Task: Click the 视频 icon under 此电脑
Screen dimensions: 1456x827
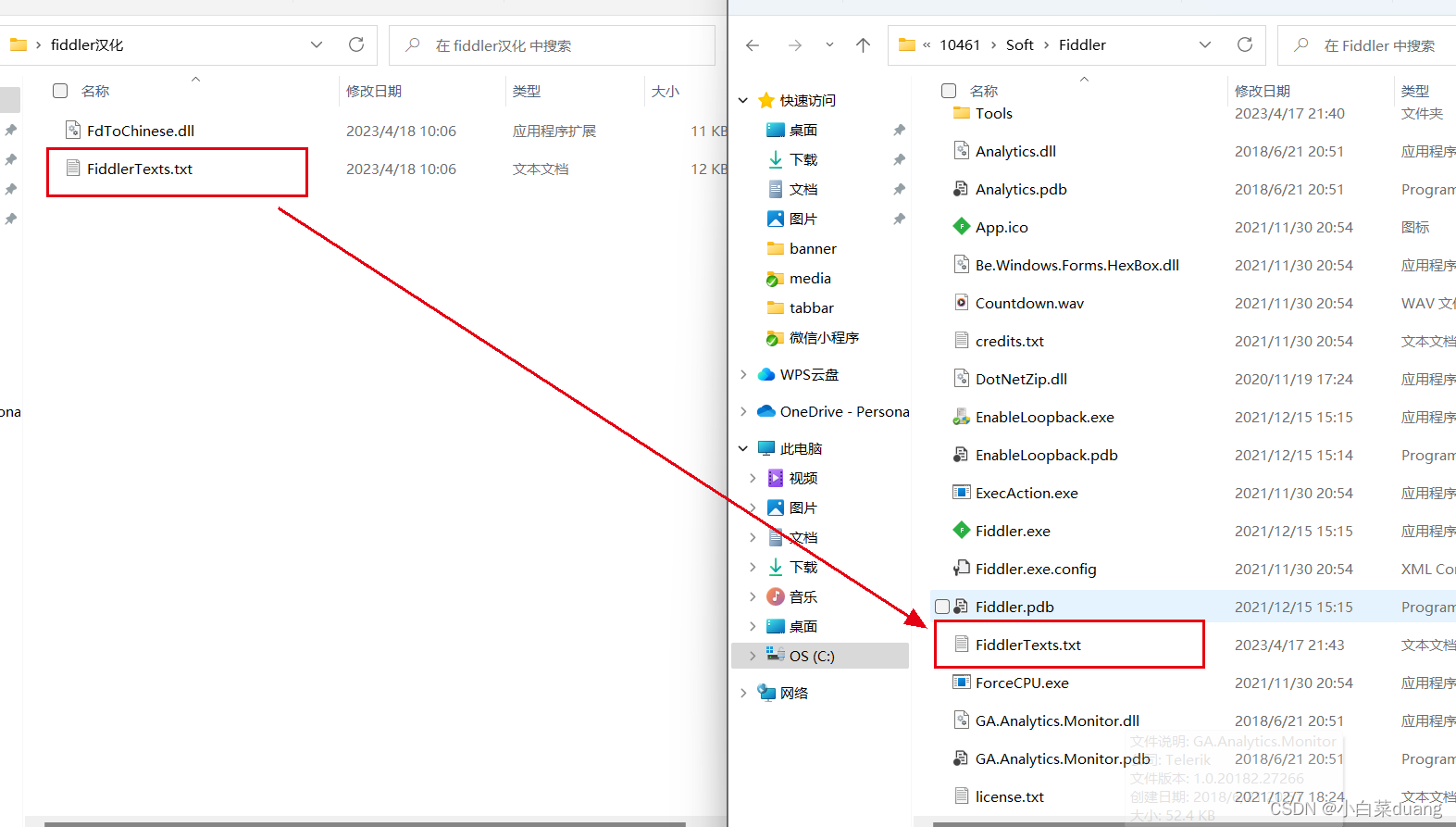Action: 776,478
